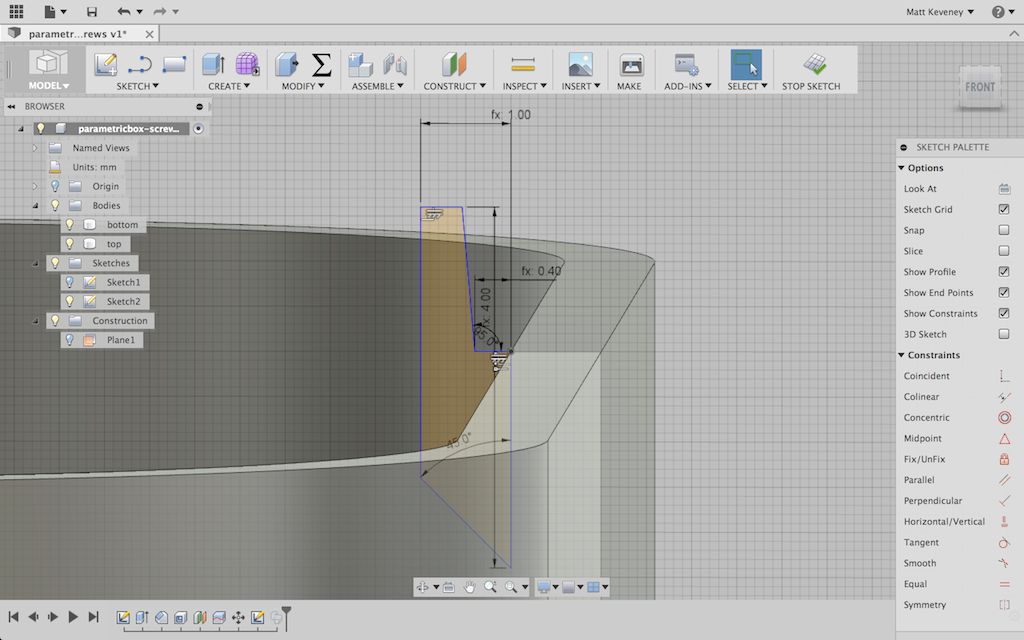
Task: Disable the Sketch Grid checkbox
Action: tap(1004, 209)
